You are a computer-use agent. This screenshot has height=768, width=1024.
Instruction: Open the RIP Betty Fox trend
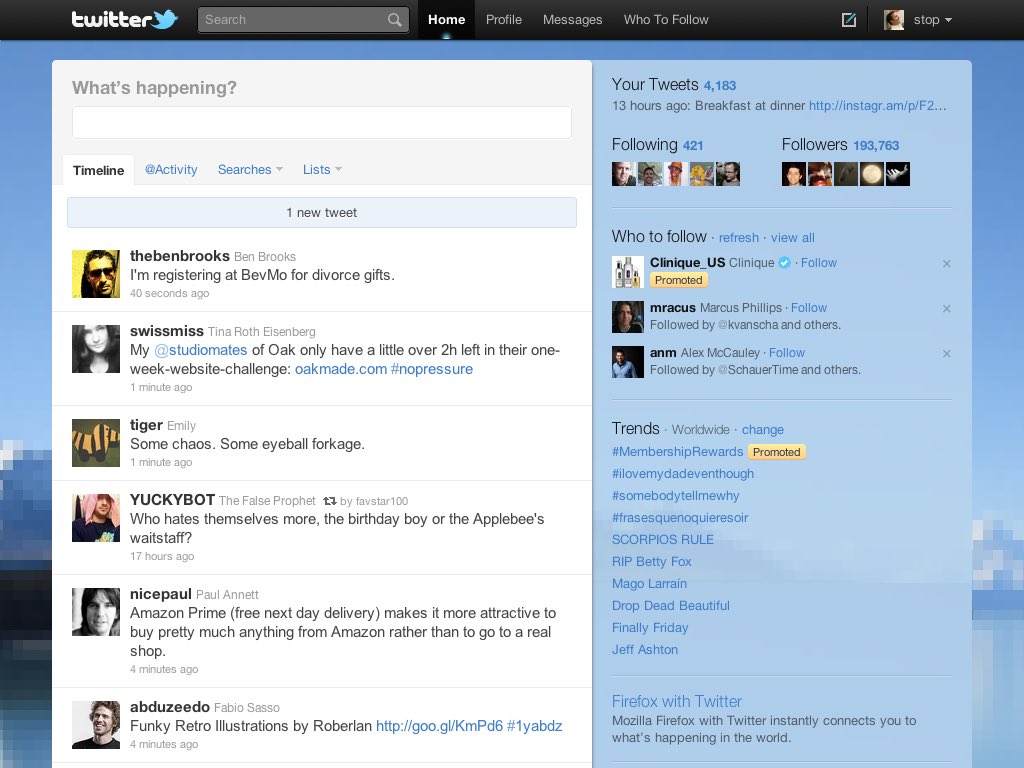[x=652, y=562]
